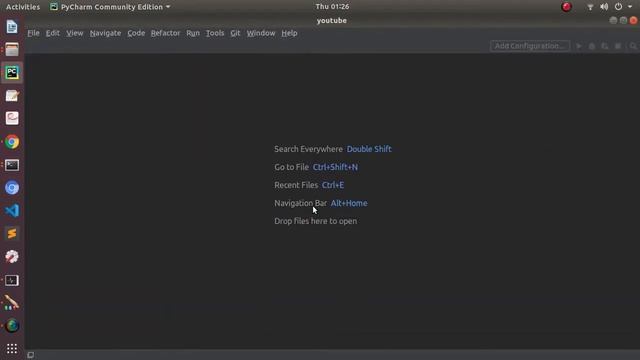This screenshot has width=640, height=360.
Task: Open the brush tool dock icon
Action: (x=12, y=303)
